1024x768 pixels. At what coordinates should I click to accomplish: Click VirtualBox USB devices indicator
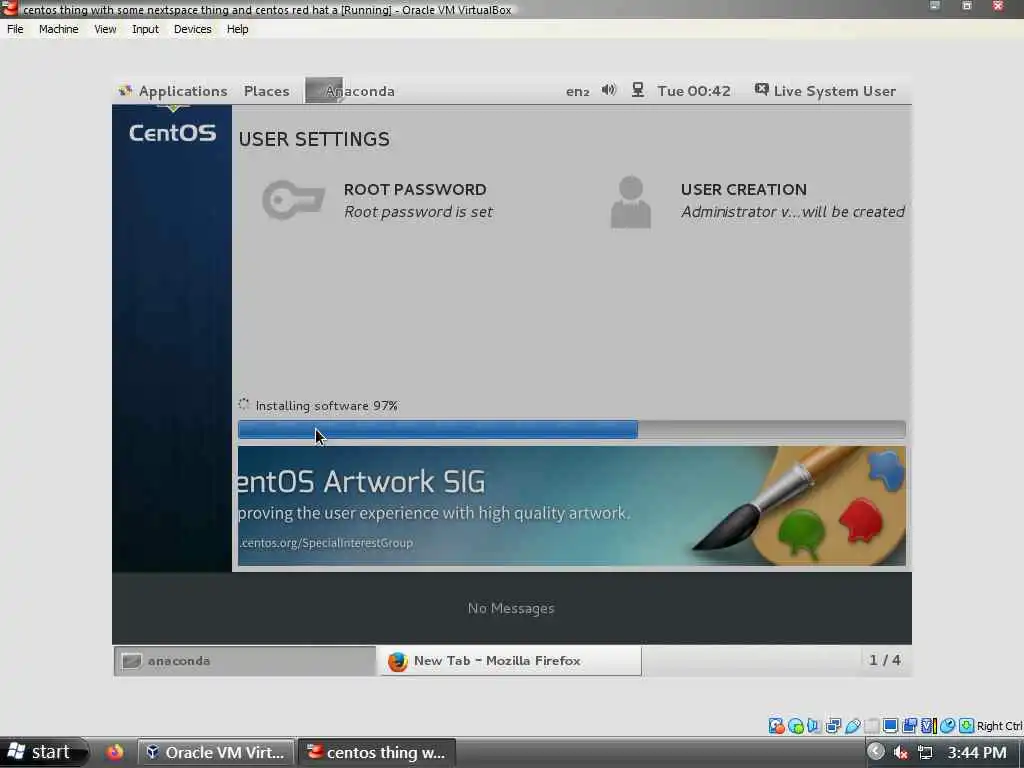(852, 726)
